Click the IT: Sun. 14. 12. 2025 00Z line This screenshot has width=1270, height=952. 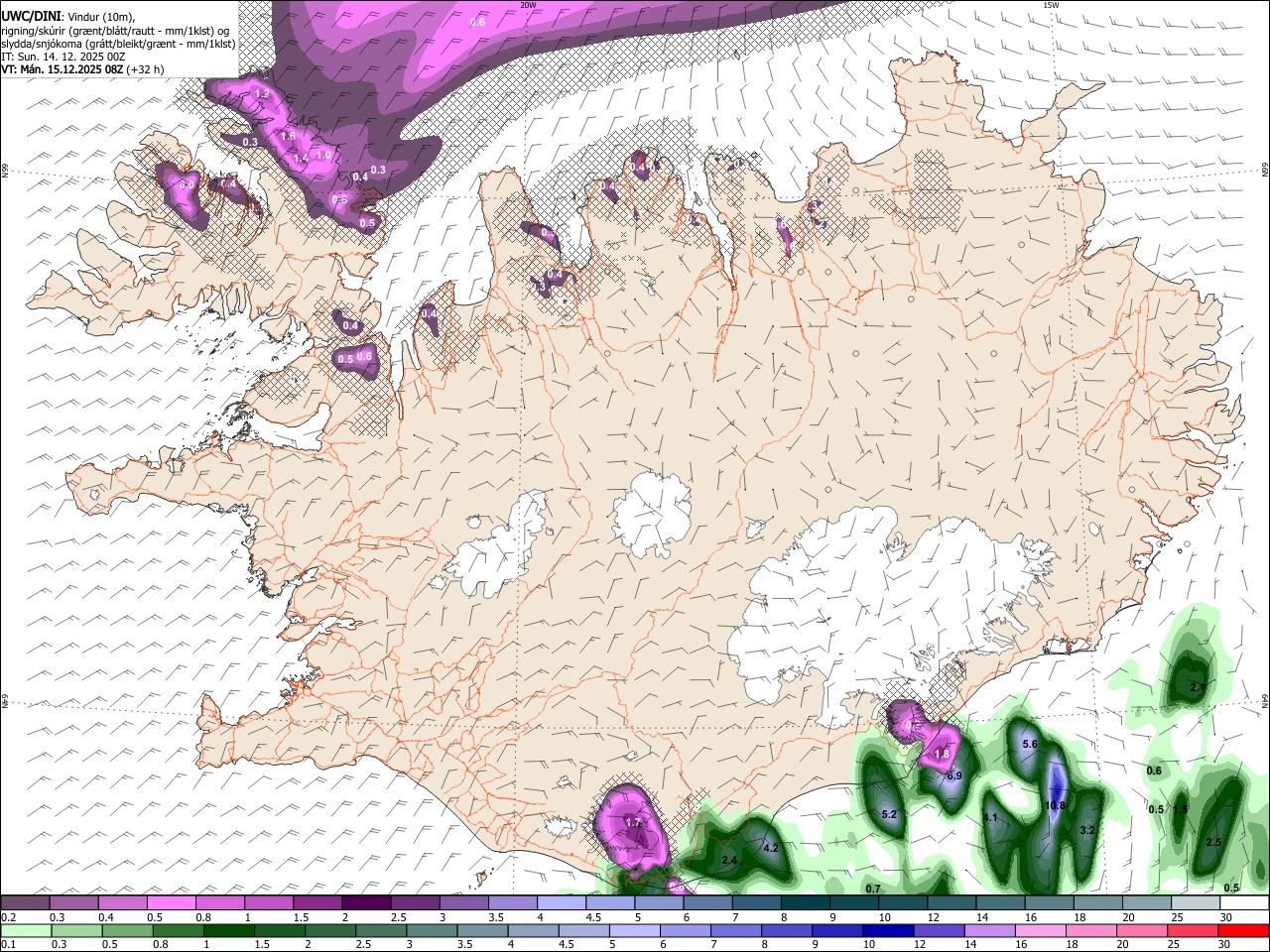(x=63, y=57)
